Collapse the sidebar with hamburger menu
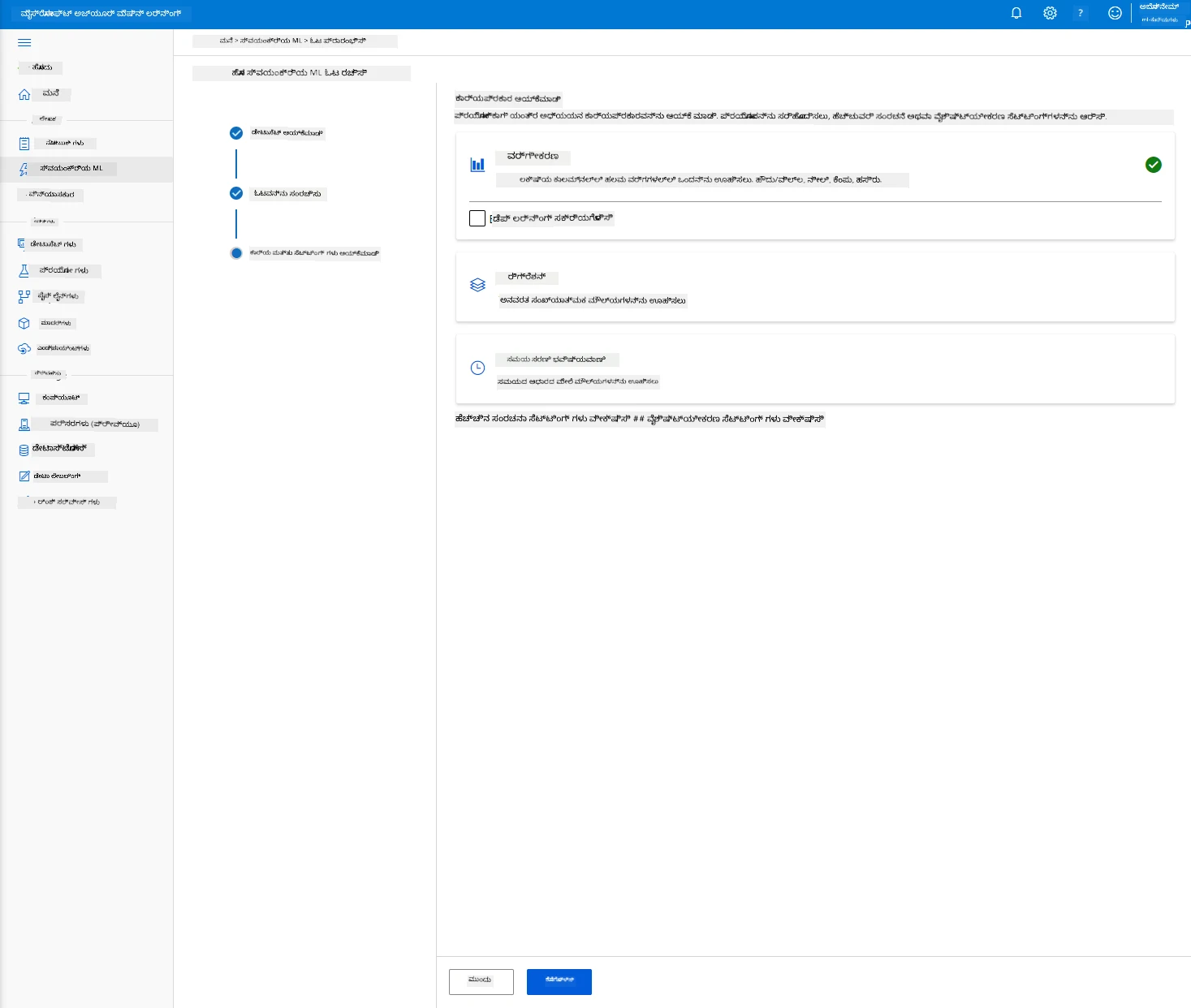The width and height of the screenshot is (1191, 1008). point(24,43)
